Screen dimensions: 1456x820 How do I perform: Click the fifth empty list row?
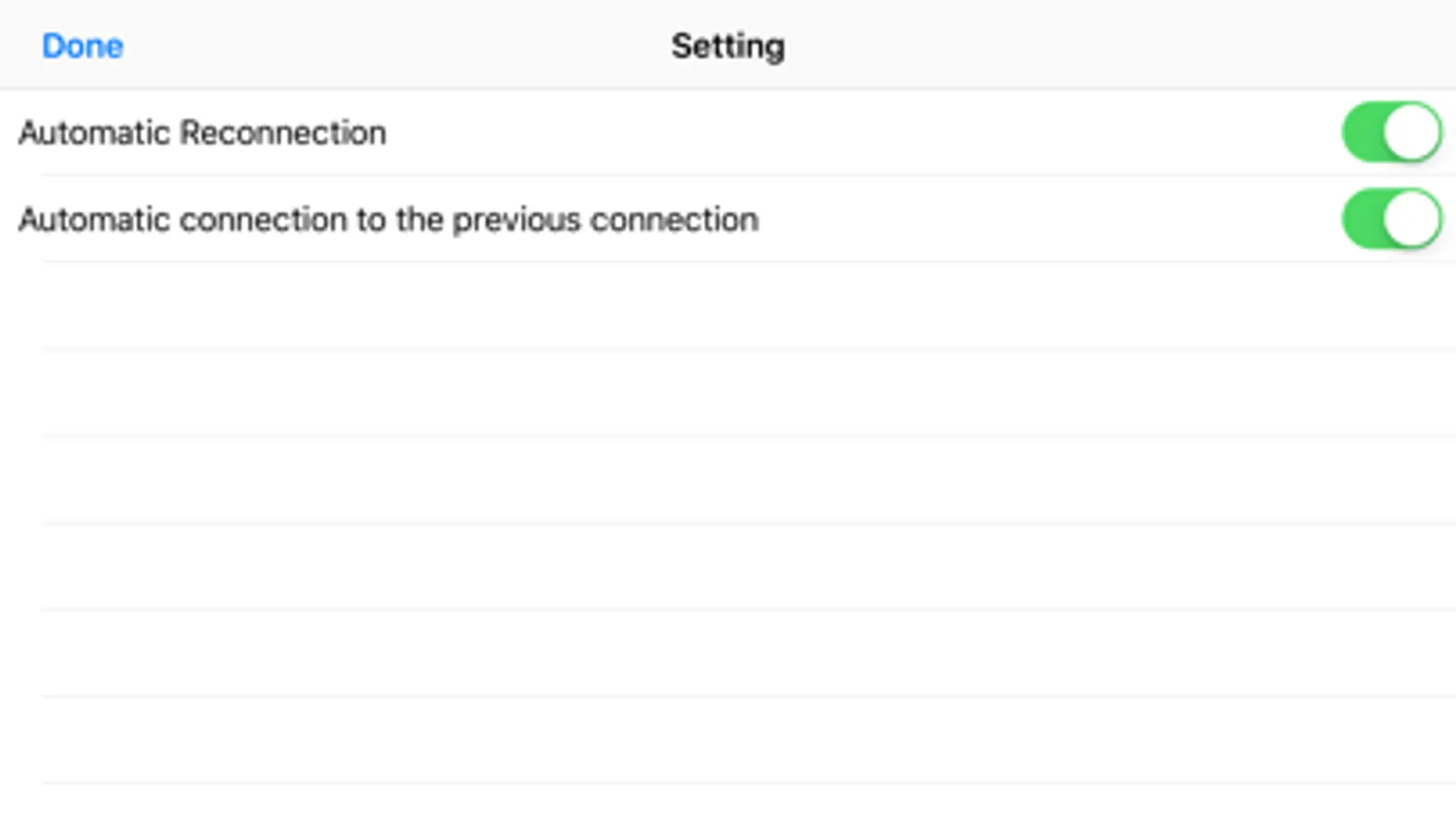click(x=728, y=652)
